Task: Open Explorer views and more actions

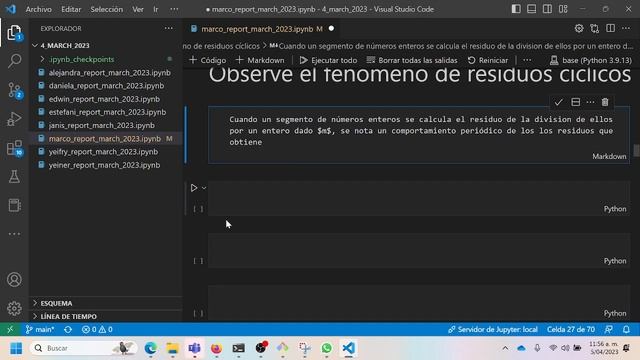Action: point(169,29)
